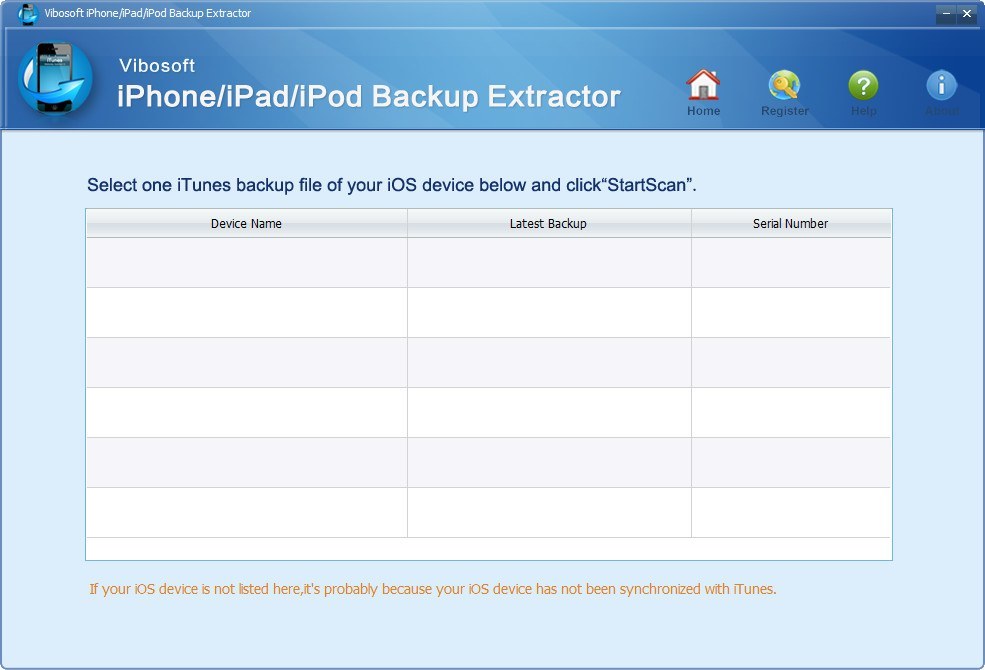Click the orange 'If your iOS device is not listed' note

[432, 589]
